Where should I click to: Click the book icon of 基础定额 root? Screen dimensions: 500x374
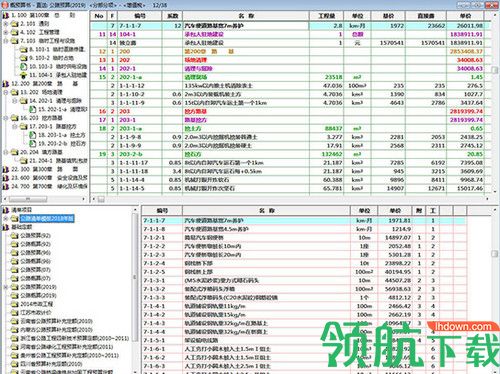point(6,227)
